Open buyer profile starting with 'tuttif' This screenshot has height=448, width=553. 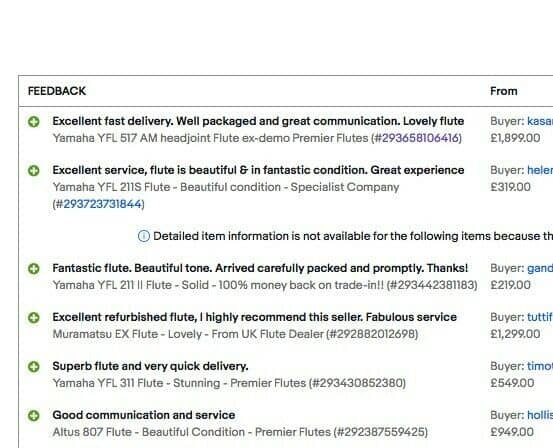[540, 317]
